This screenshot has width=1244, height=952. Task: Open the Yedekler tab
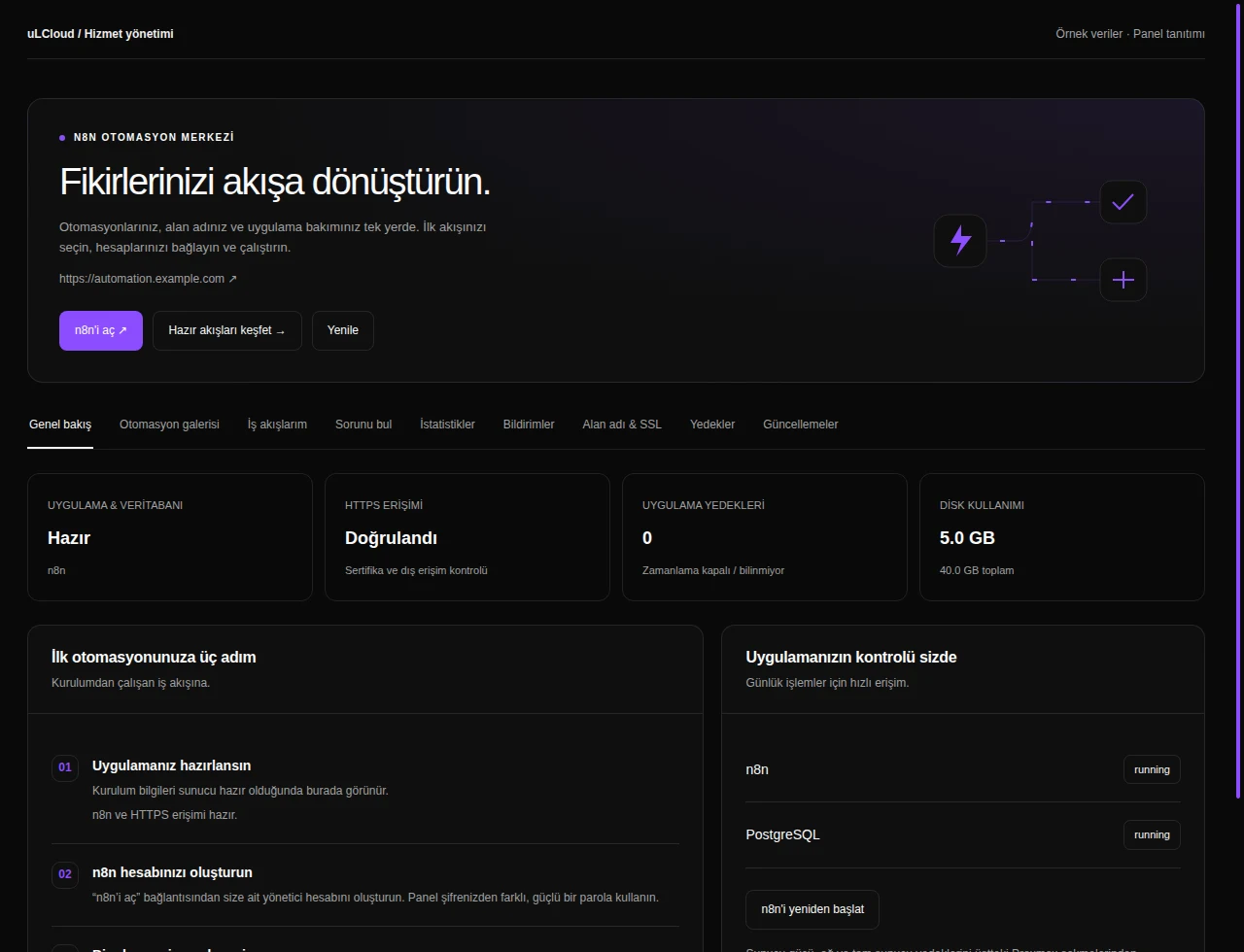[x=712, y=425]
